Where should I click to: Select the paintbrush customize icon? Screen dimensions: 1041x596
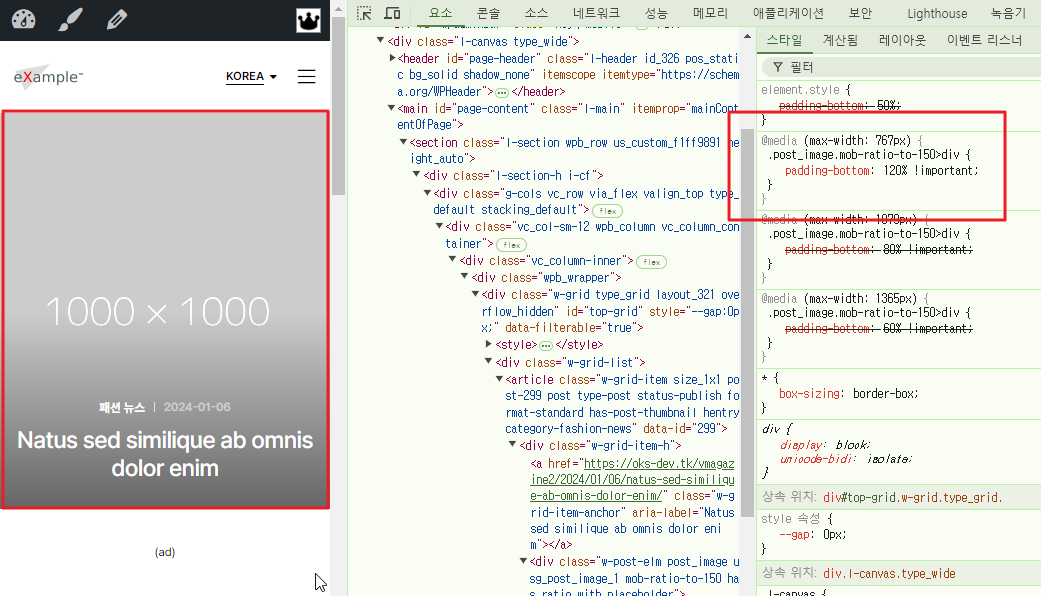[x=70, y=19]
